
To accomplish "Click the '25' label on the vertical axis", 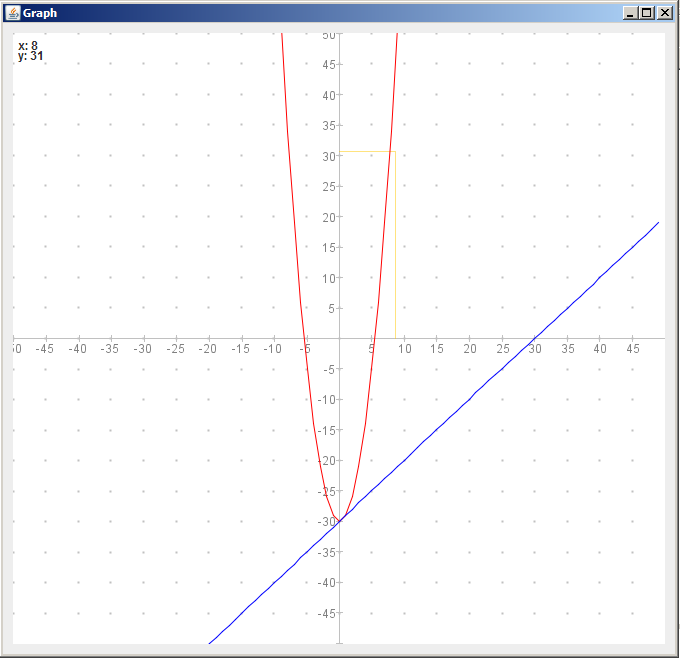I will [x=329, y=187].
